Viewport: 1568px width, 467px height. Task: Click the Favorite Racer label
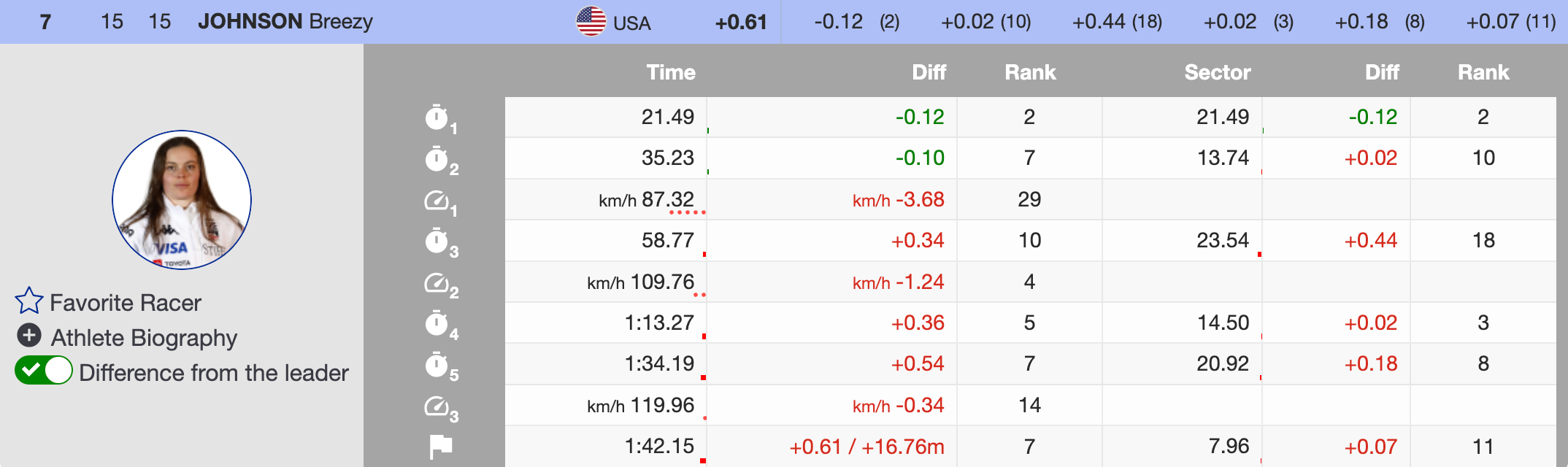pyautogui.click(x=125, y=303)
